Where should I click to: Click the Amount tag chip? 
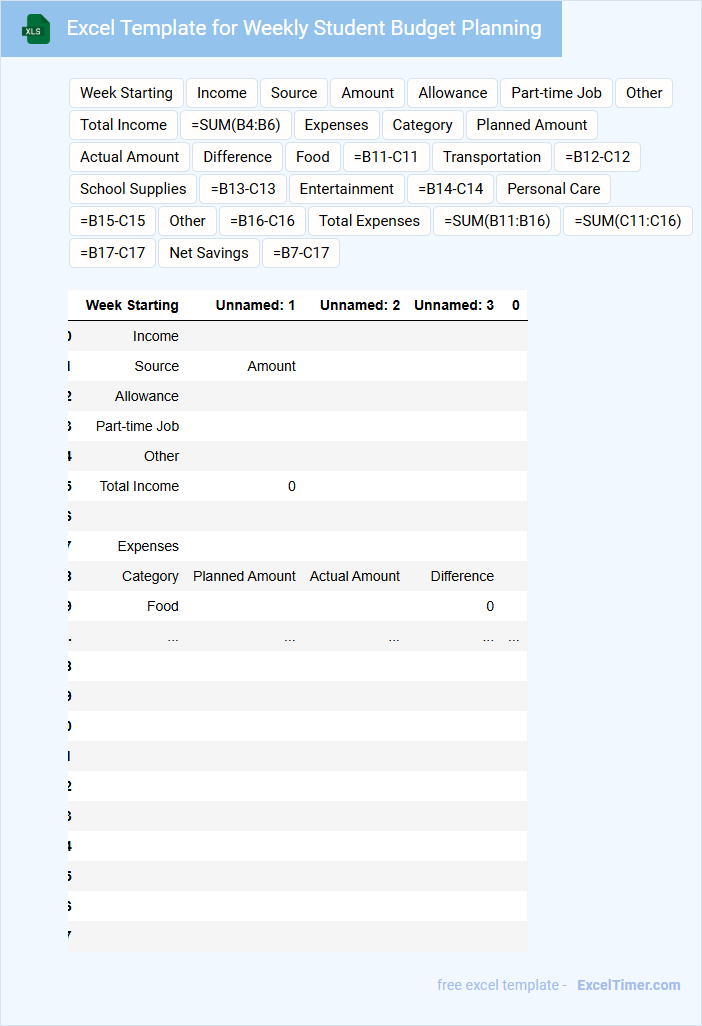368,93
